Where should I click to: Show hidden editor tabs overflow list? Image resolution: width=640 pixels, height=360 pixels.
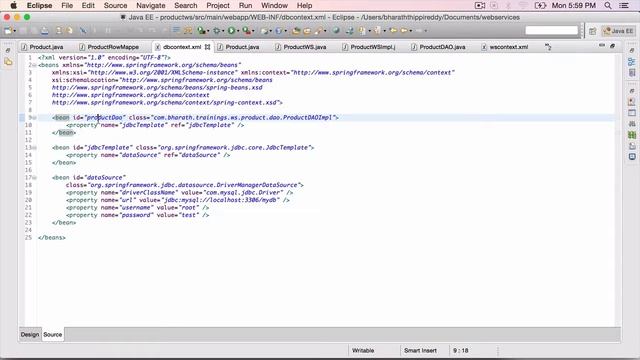[548, 47]
